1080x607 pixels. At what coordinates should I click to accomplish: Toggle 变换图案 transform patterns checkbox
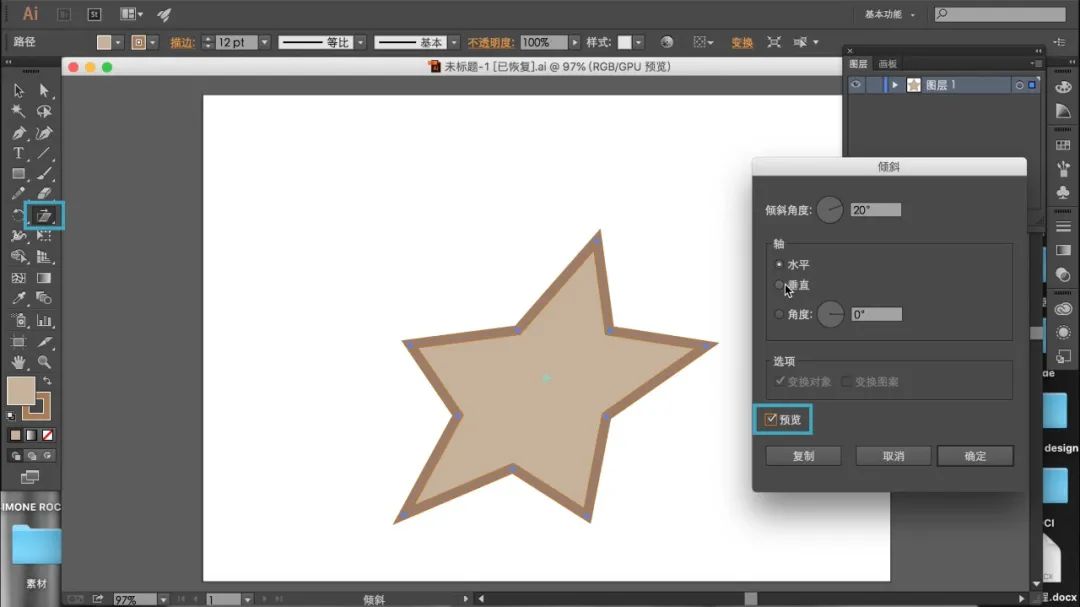click(x=847, y=381)
